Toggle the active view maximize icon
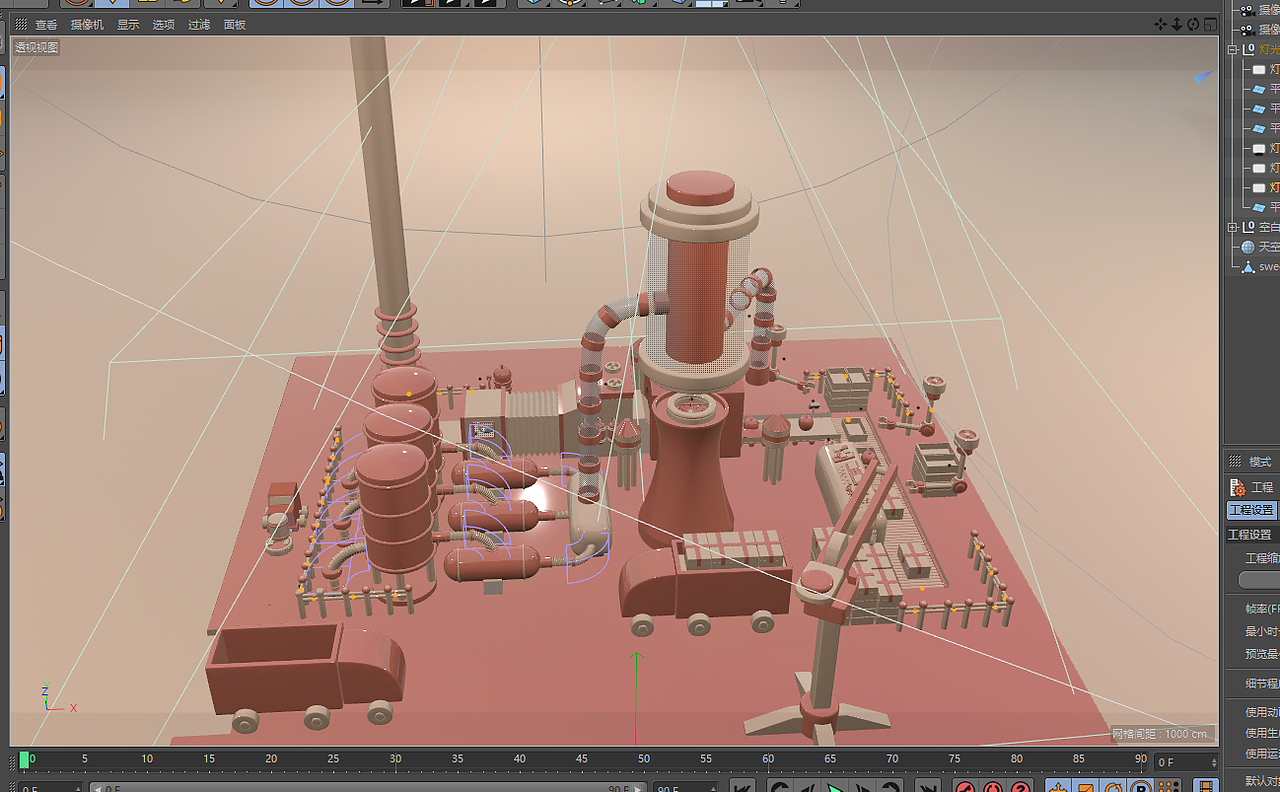The image size is (1280, 792). coord(1210,24)
